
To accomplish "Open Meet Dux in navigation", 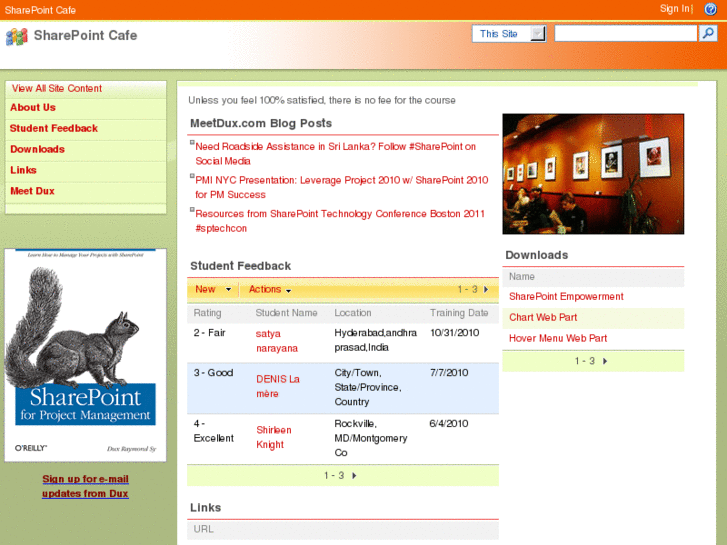I will click(x=32, y=191).
